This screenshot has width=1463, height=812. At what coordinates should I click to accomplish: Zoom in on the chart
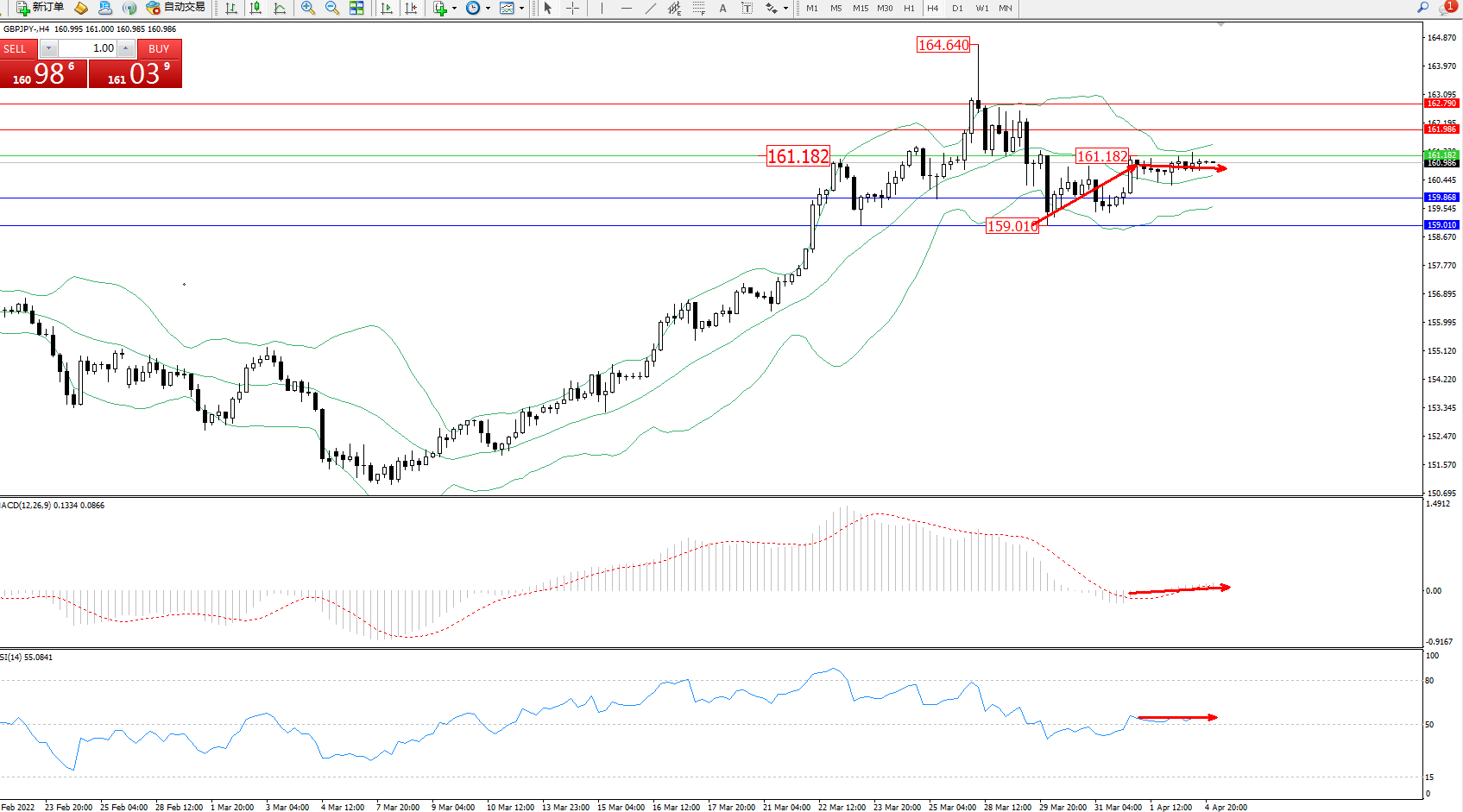point(307,8)
